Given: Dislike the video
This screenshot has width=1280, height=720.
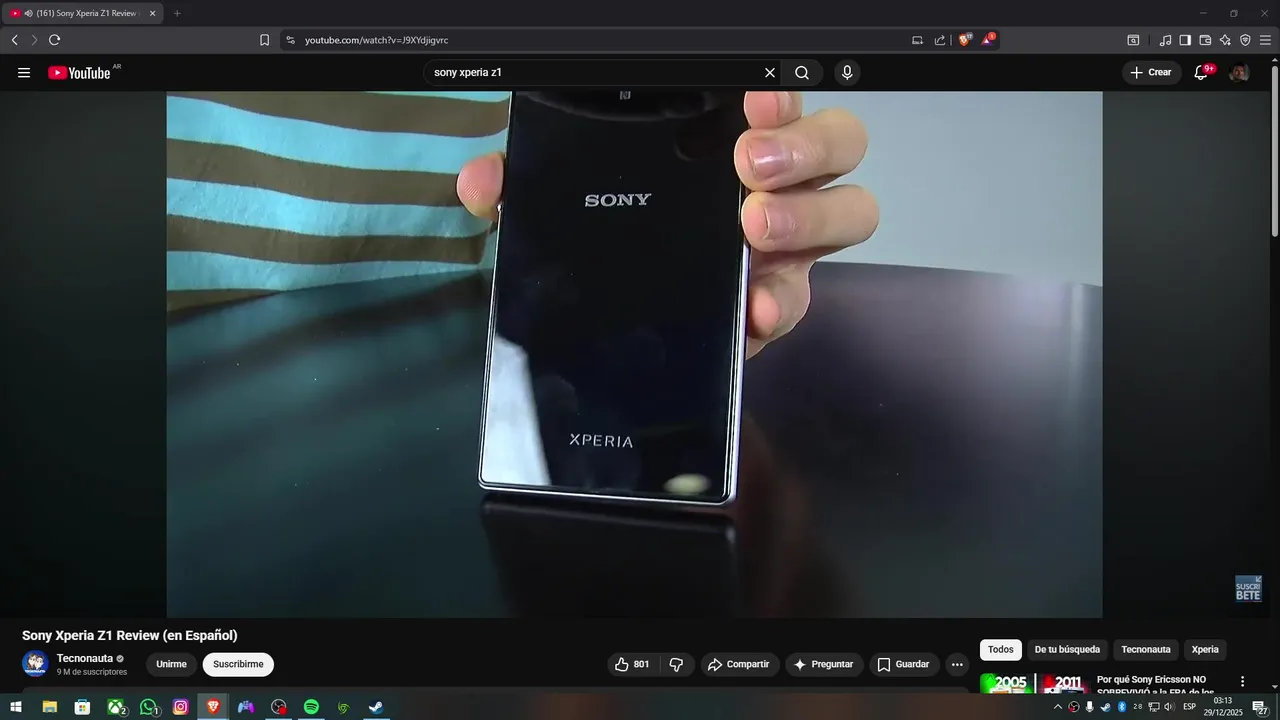Looking at the screenshot, I should 676,664.
